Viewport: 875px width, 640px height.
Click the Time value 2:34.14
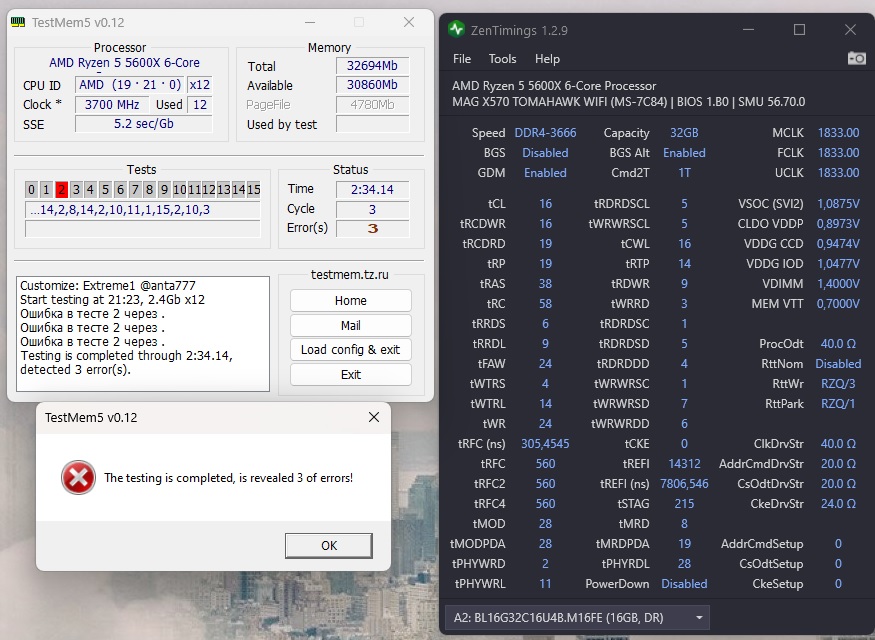(372, 190)
